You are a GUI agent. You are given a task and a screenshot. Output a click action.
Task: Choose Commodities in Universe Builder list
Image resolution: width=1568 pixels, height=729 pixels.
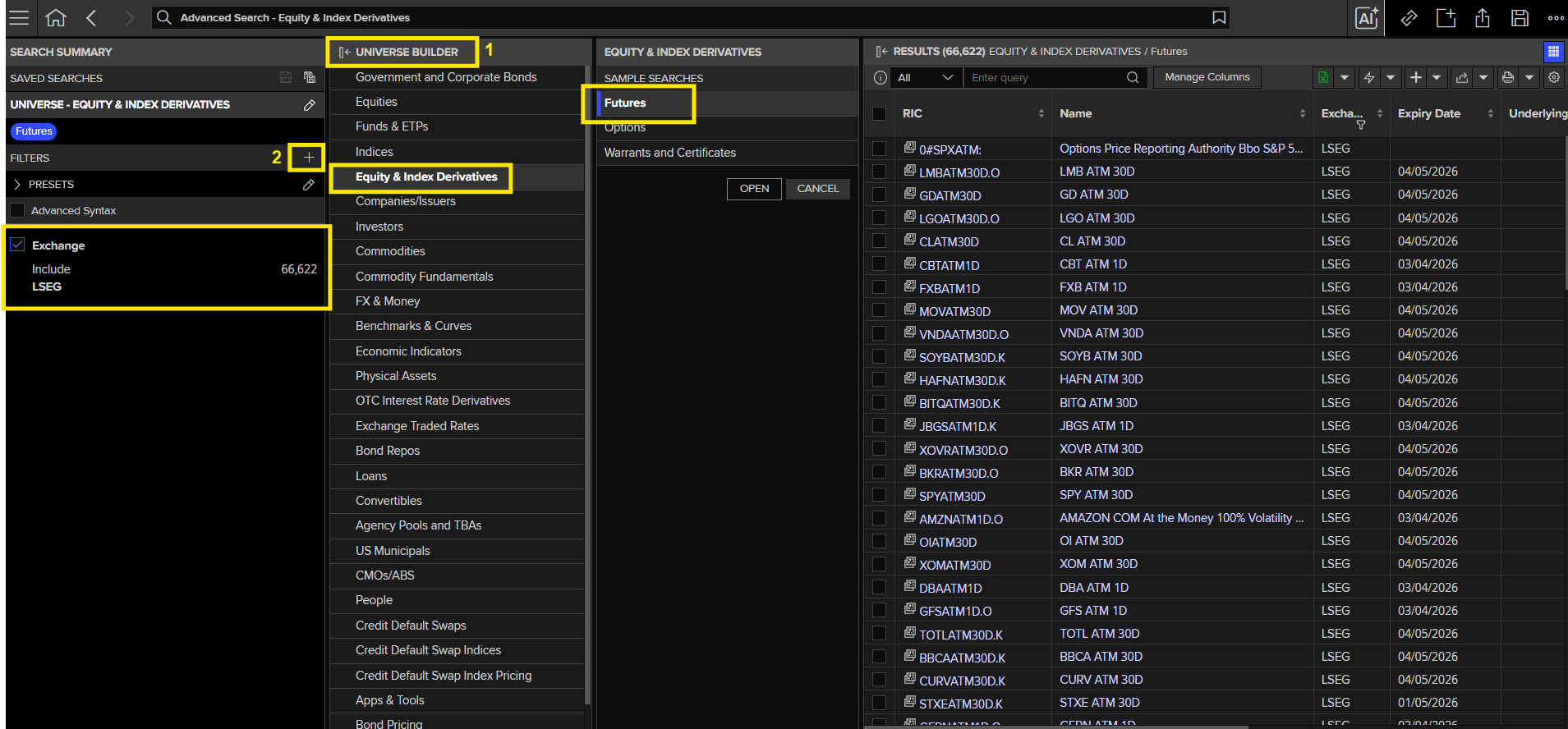pyautogui.click(x=390, y=251)
